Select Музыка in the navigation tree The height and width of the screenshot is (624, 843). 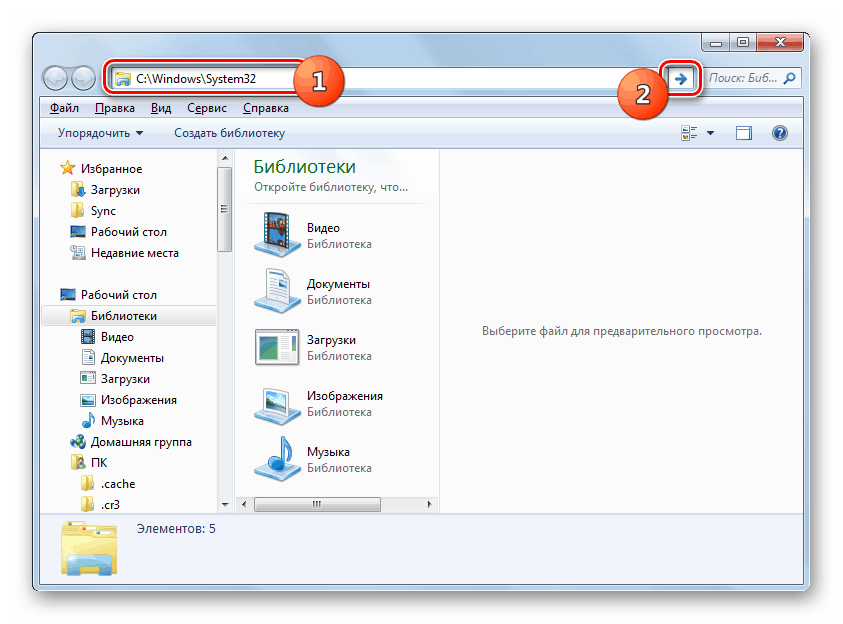122,420
